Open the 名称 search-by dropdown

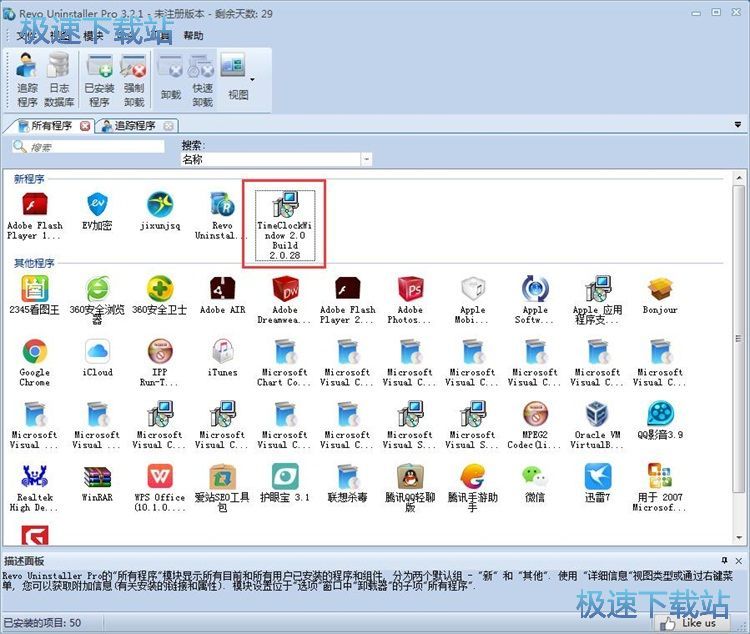[x=367, y=159]
